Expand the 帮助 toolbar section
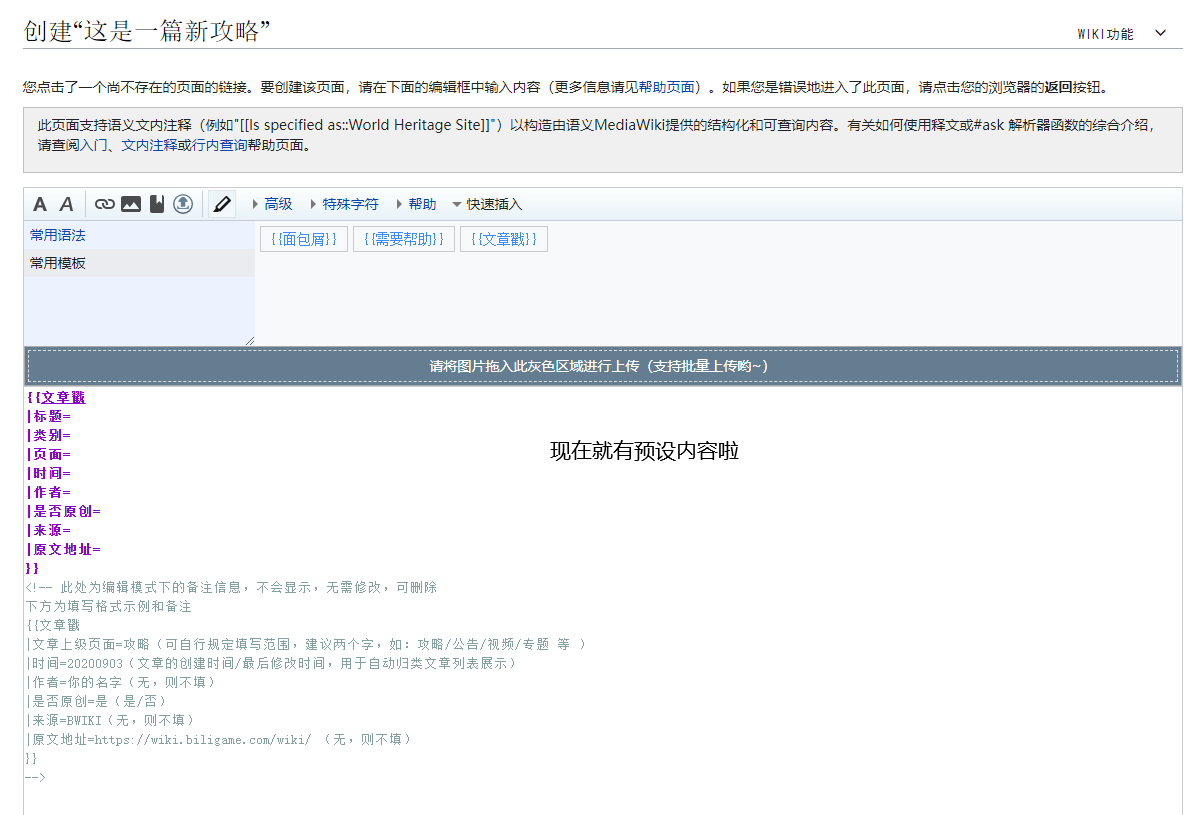The width and height of the screenshot is (1192, 815). [x=415, y=204]
